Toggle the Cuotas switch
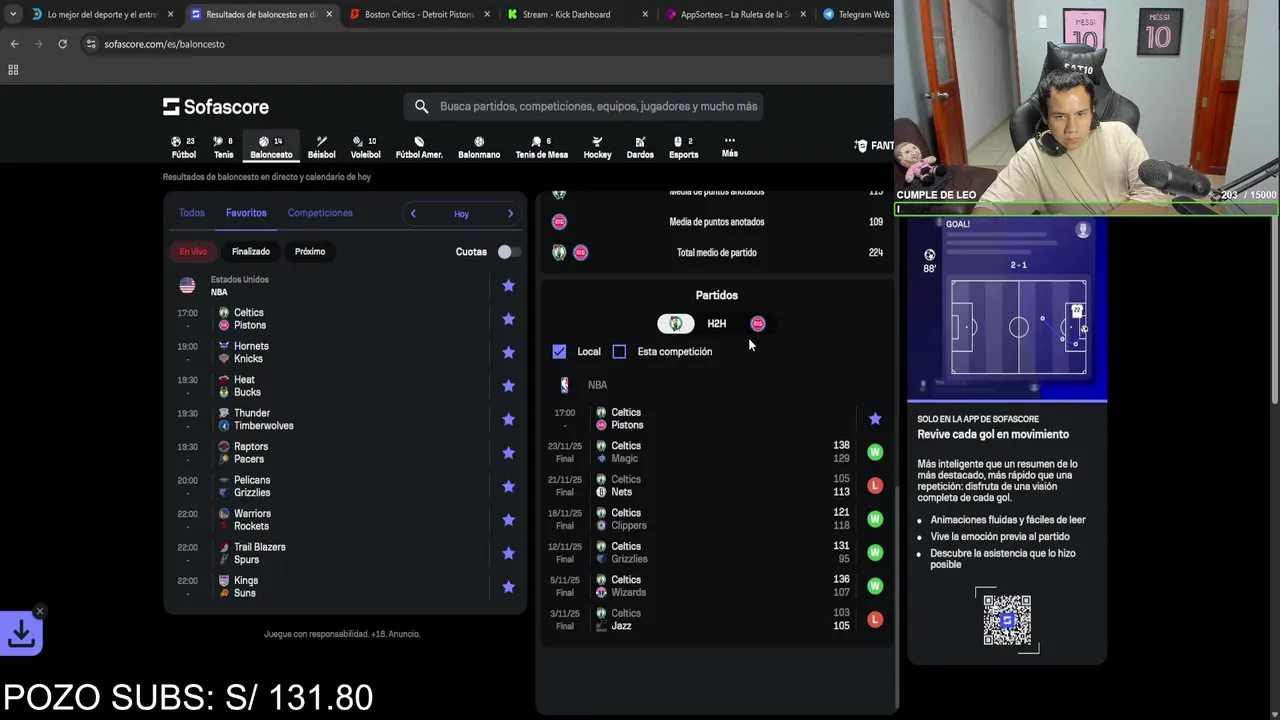 click(x=508, y=252)
